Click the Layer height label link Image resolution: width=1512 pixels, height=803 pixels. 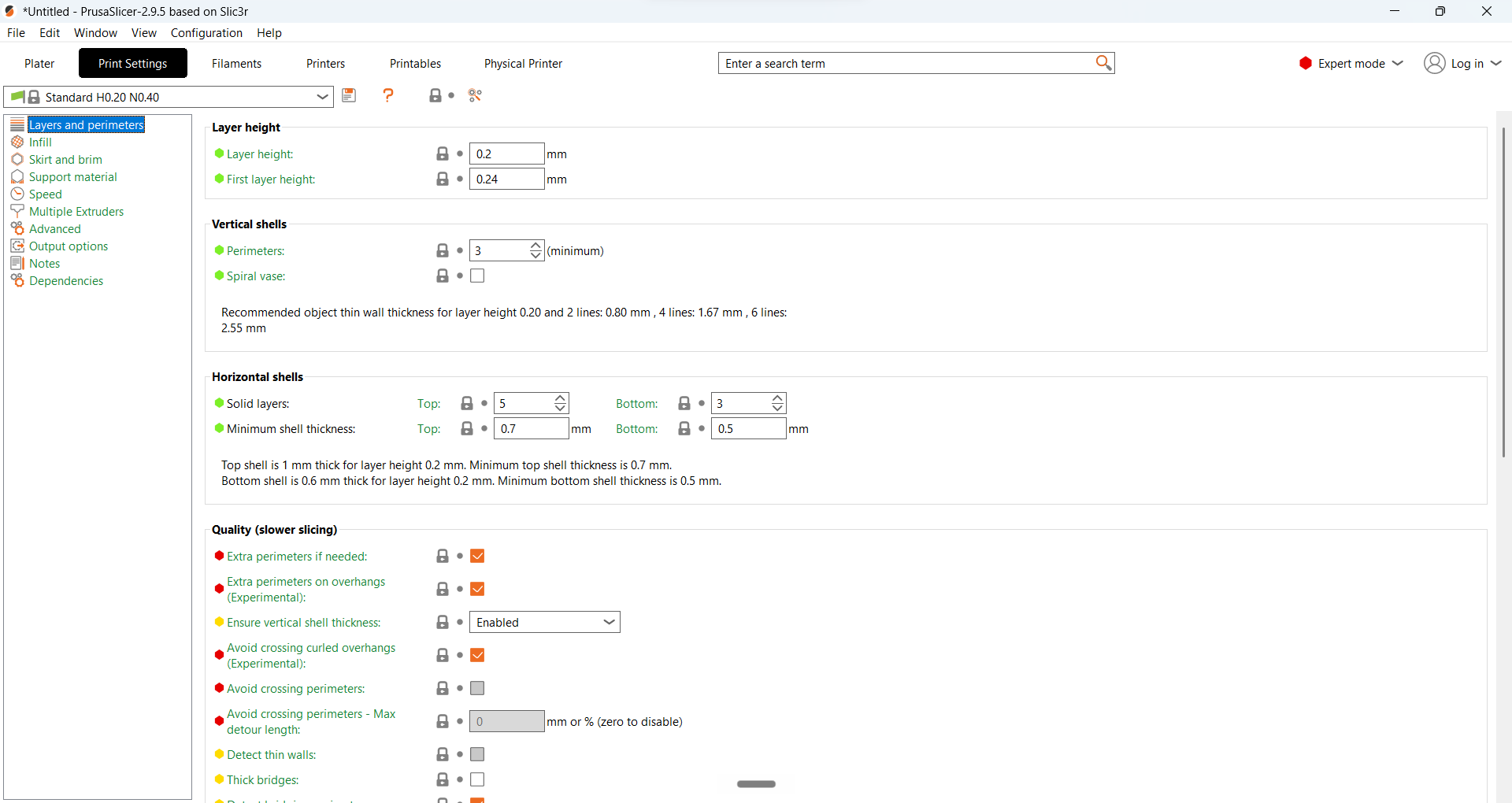260,154
